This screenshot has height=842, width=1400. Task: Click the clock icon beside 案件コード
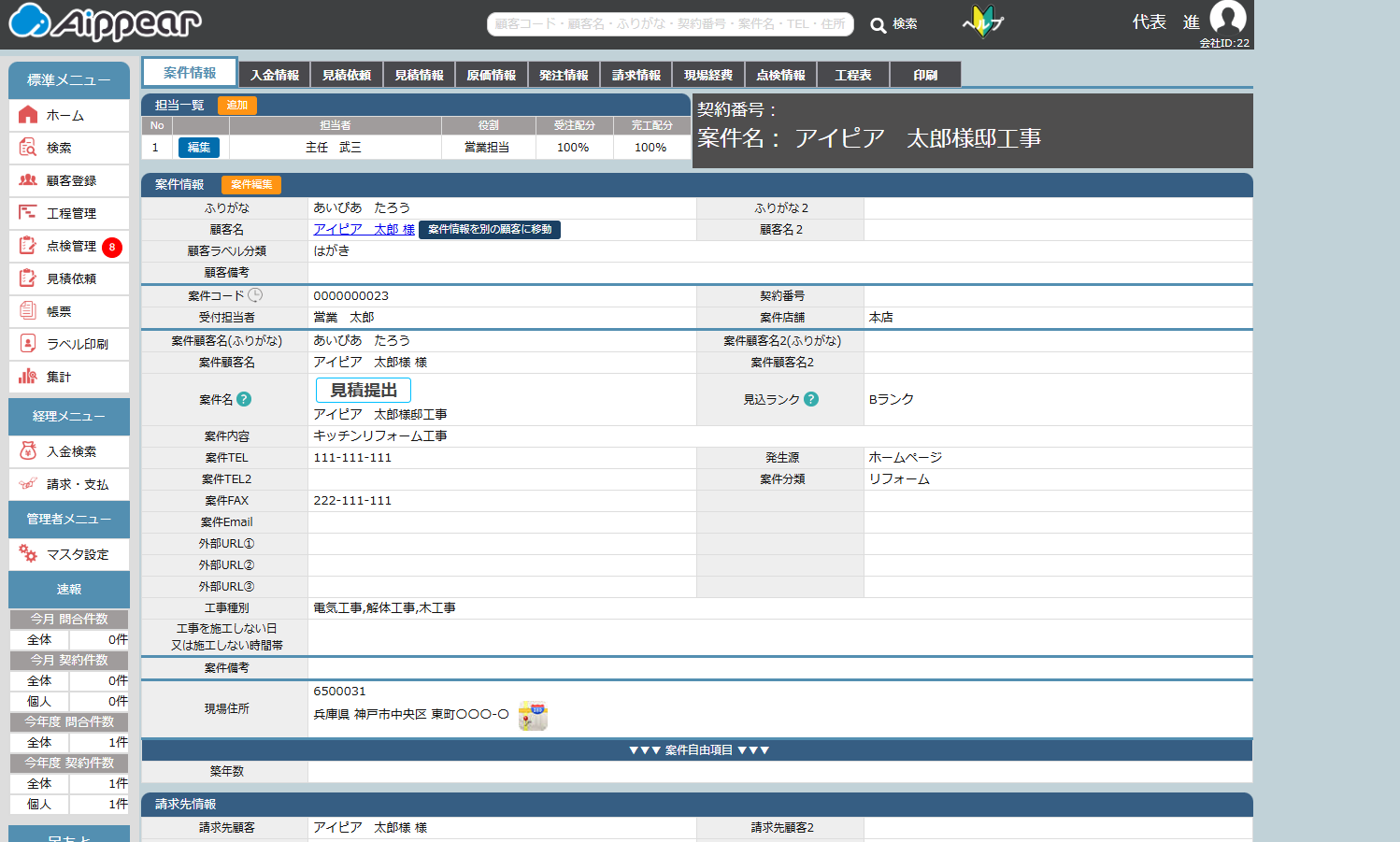[255, 295]
